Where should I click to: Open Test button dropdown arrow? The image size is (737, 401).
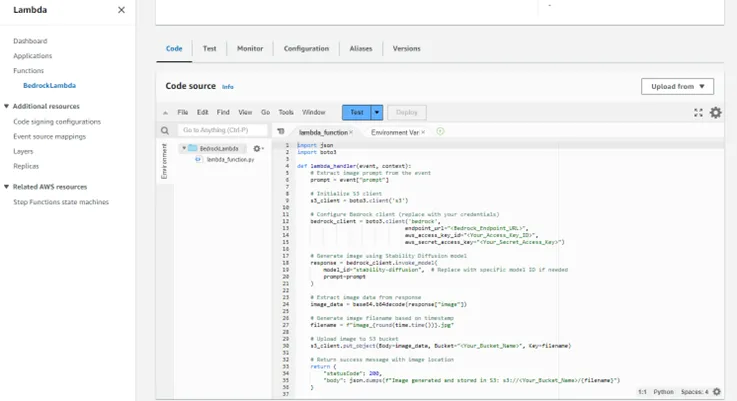click(x=377, y=112)
